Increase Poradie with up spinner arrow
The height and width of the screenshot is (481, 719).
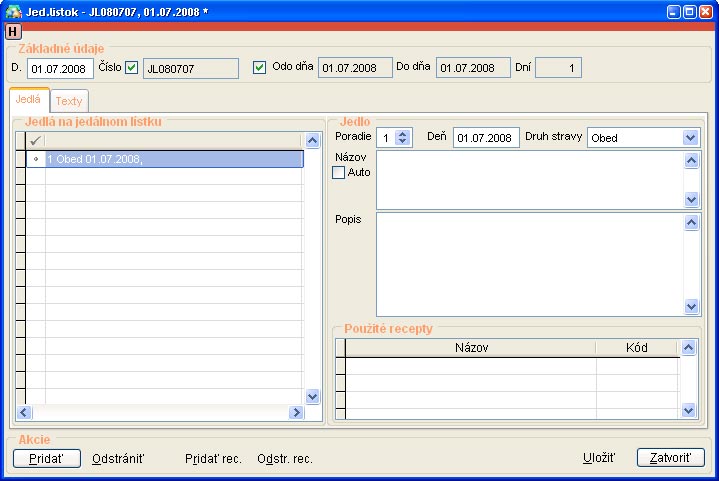coord(402,133)
